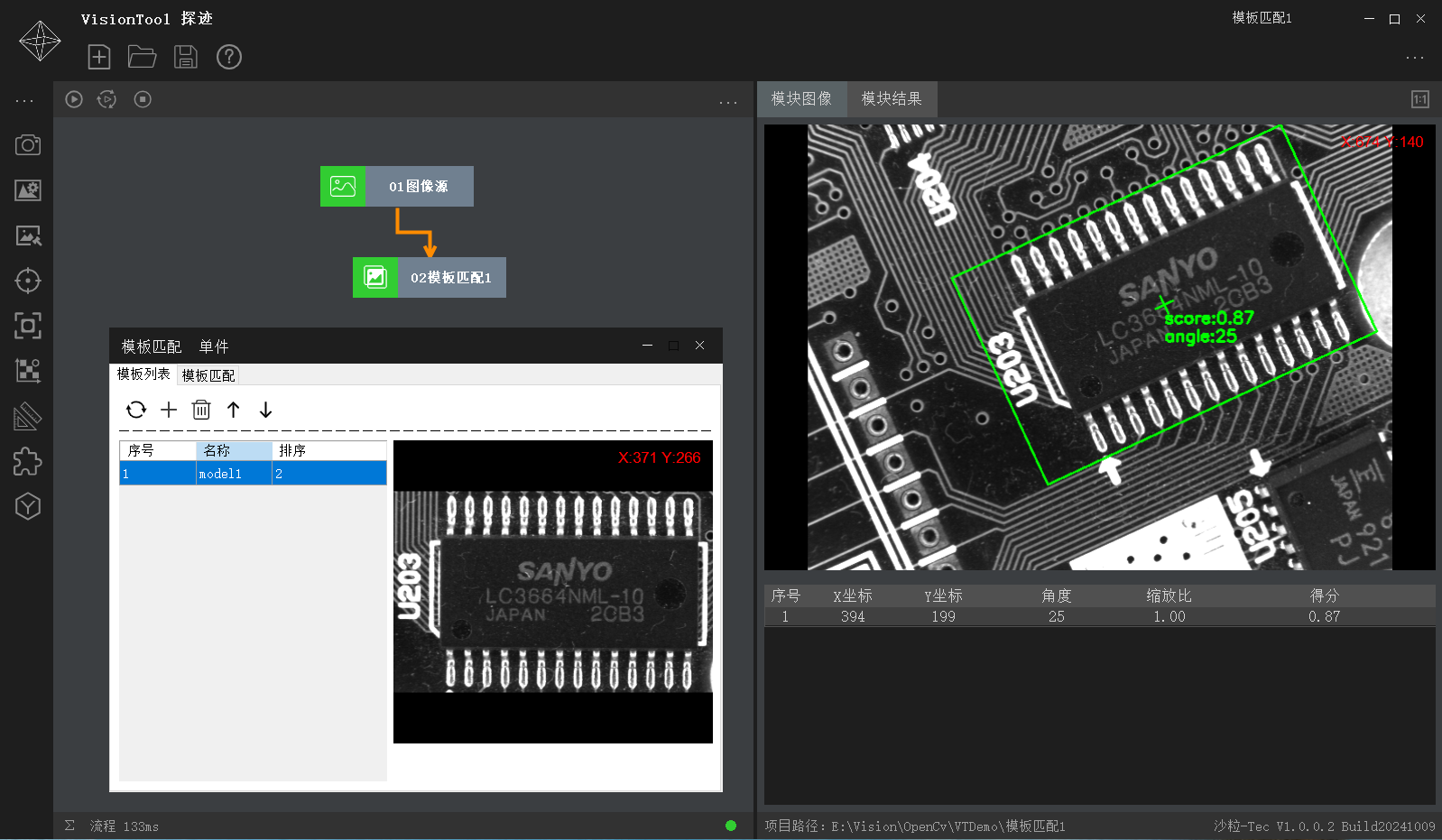Toggle 1:1 image scale button

1420,99
